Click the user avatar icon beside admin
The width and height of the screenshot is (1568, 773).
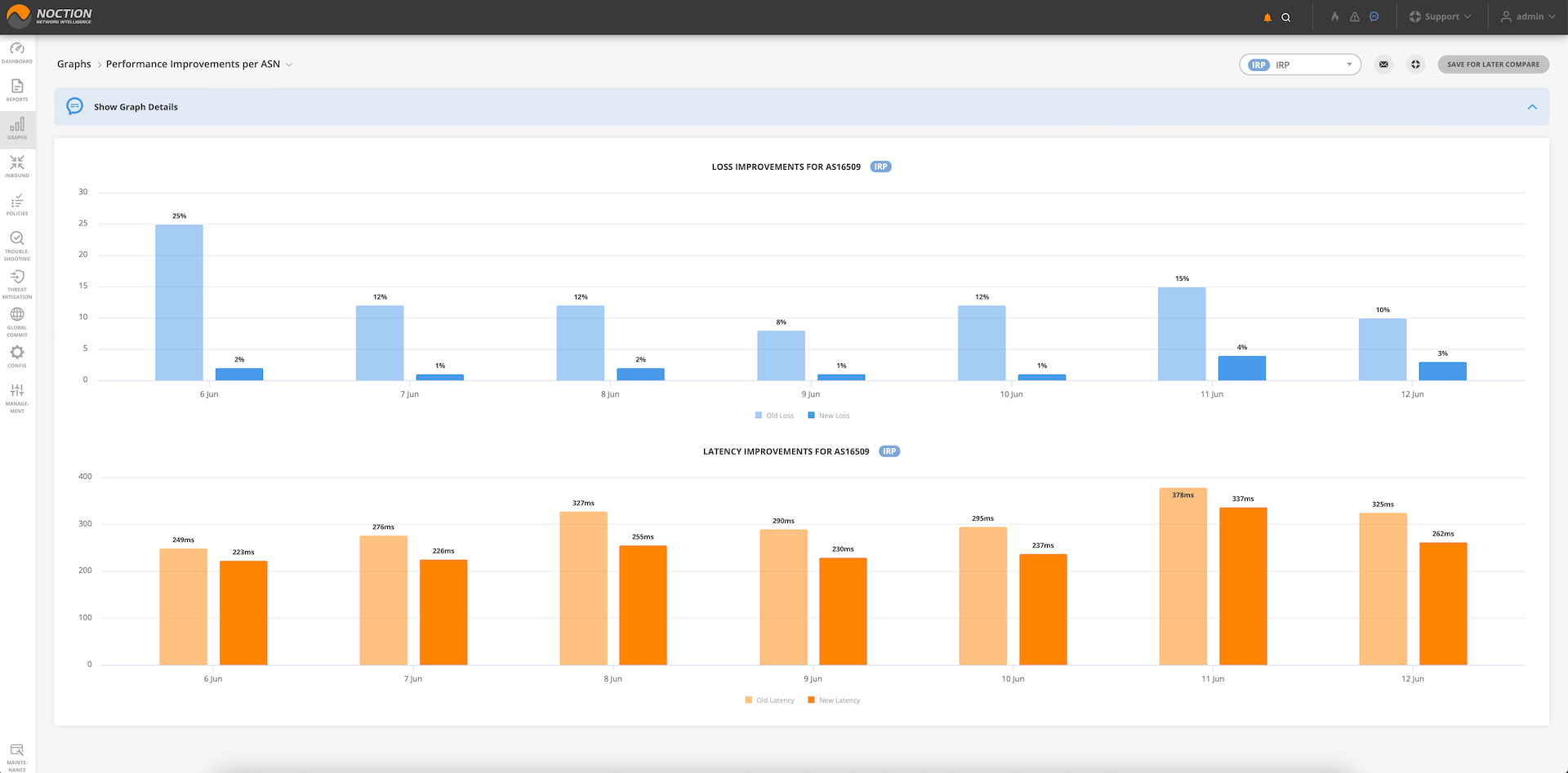point(1506,16)
